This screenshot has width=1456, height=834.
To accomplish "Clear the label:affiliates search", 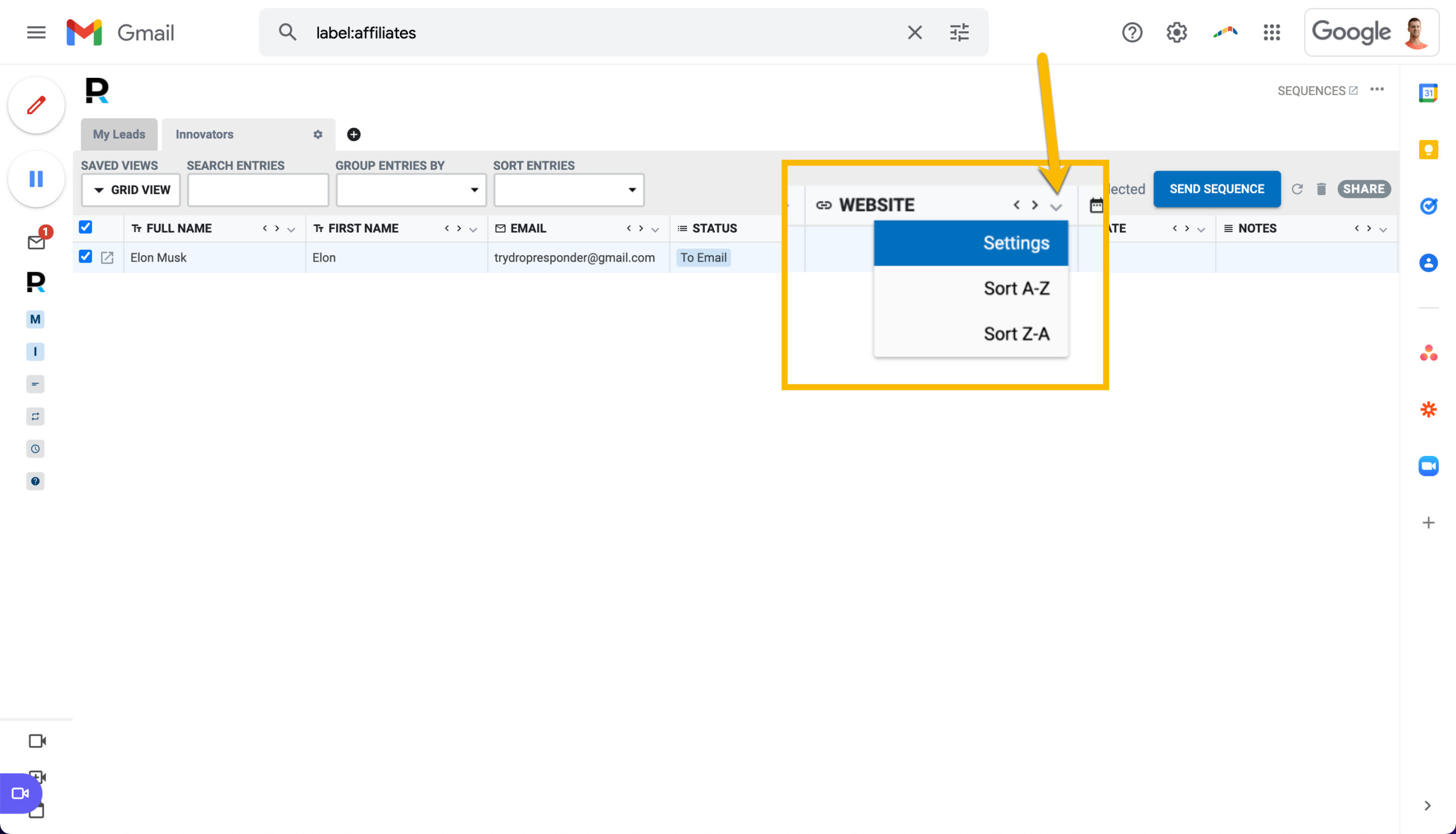I will pos(915,32).
